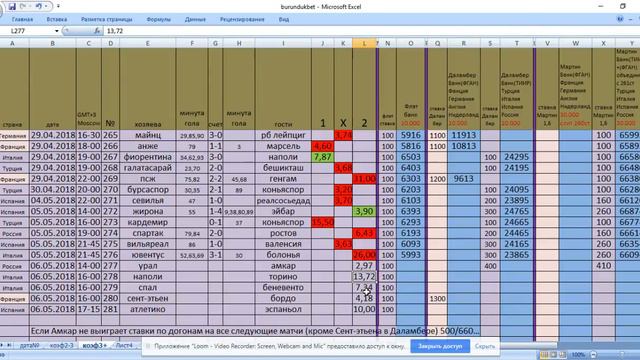
Task: Open the Формулы ribbon tab
Action: point(158,19)
